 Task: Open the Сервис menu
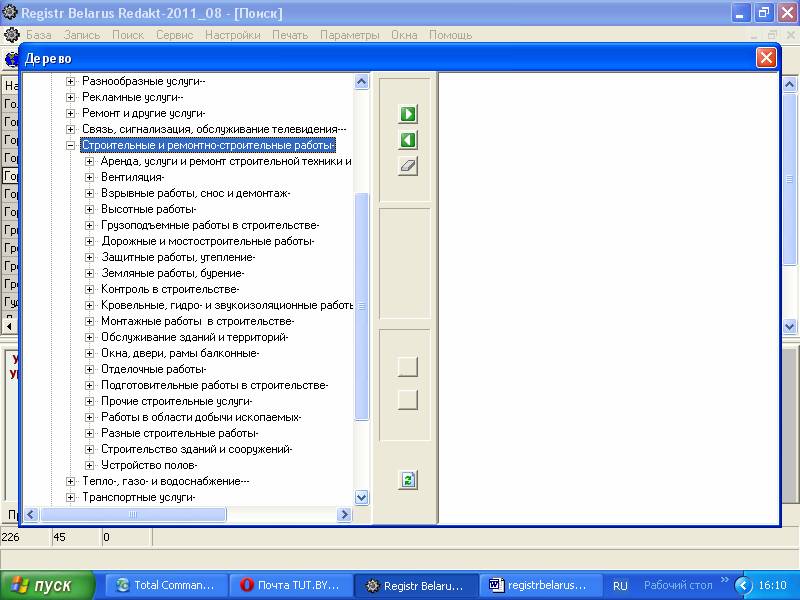click(174, 35)
